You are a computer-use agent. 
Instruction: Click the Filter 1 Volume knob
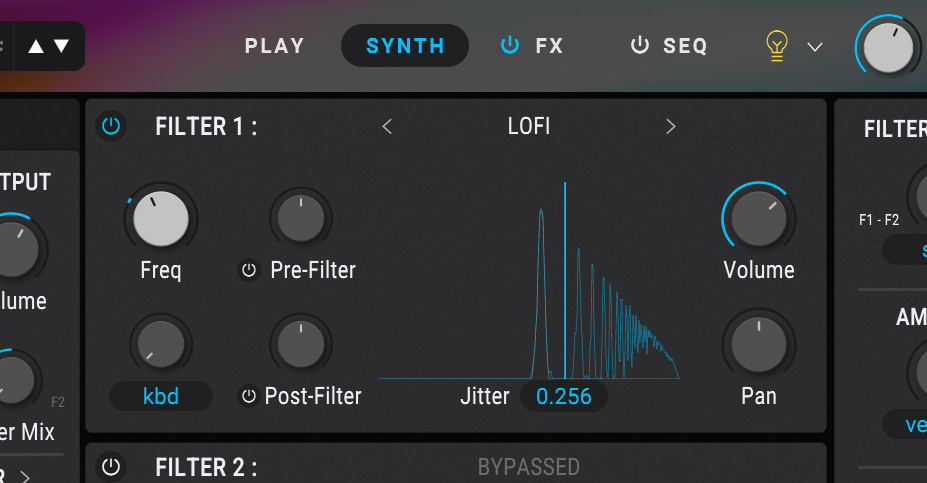pyautogui.click(x=759, y=218)
